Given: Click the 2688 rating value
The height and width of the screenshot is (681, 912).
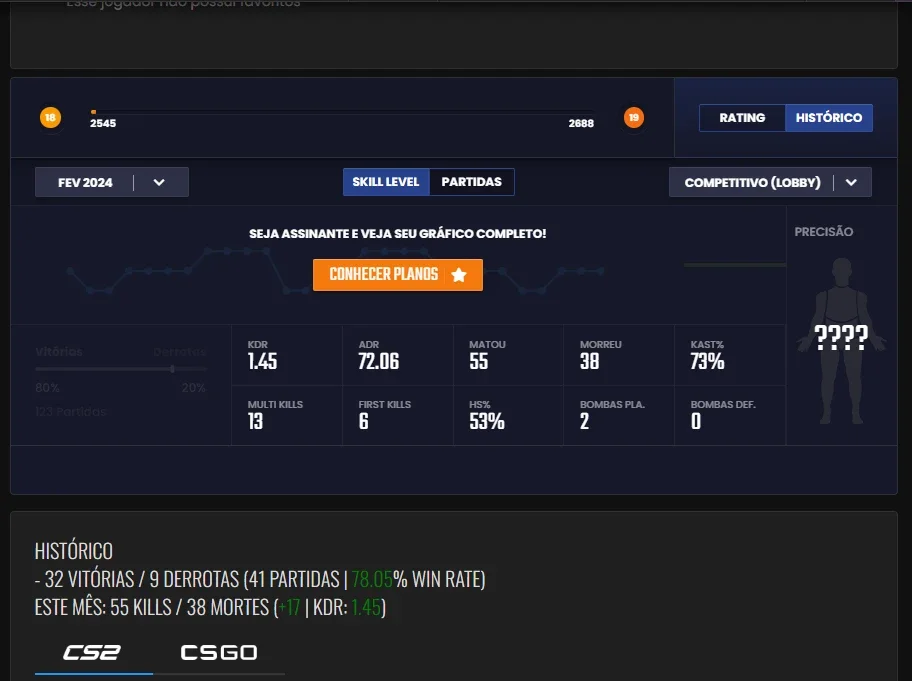Looking at the screenshot, I should coord(581,123).
